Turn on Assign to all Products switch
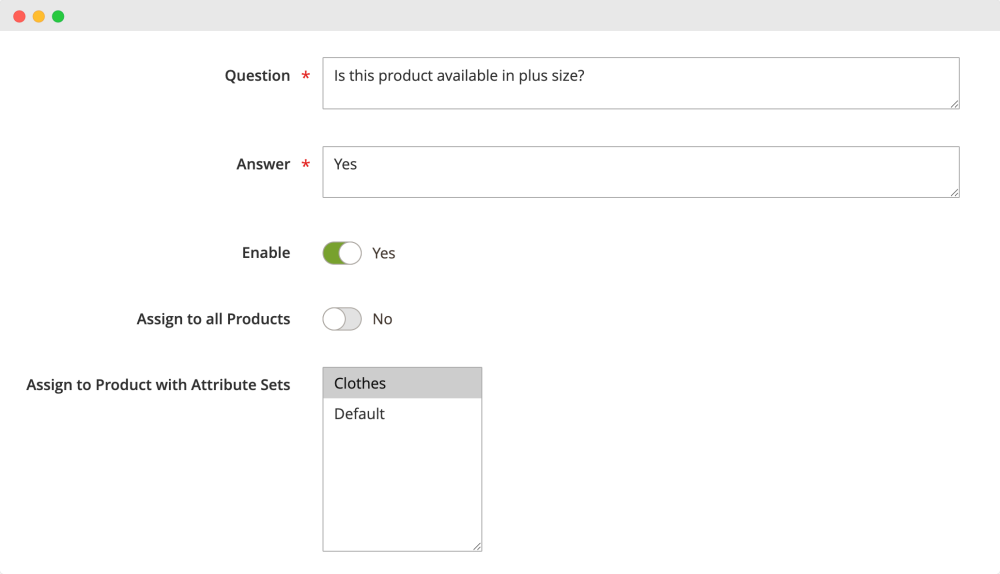This screenshot has height=574, width=1000. pos(342,319)
